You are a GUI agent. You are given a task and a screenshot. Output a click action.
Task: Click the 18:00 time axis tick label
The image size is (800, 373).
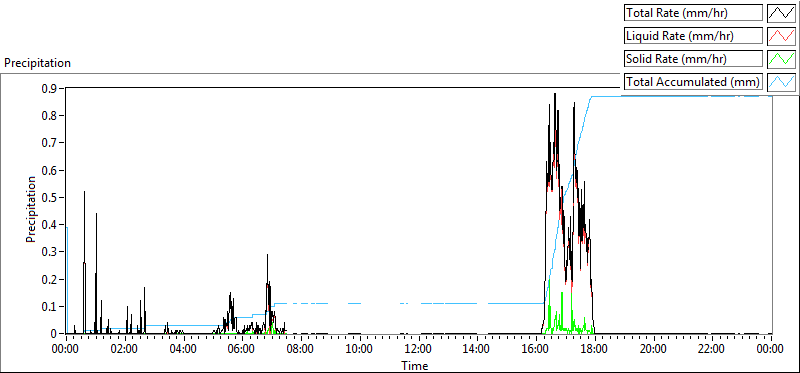[594, 349]
